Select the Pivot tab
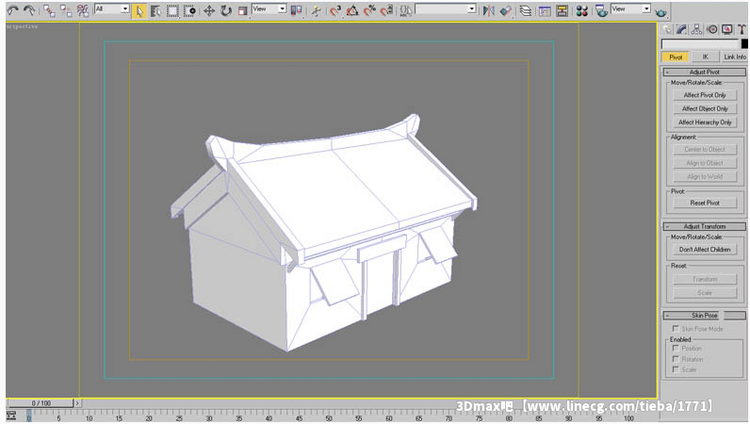 (x=675, y=57)
